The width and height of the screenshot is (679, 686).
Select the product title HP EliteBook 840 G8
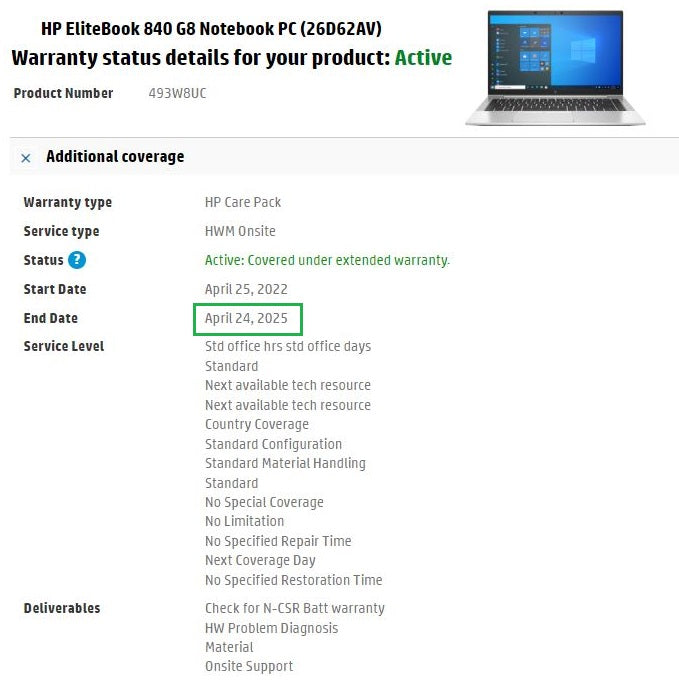211,28
